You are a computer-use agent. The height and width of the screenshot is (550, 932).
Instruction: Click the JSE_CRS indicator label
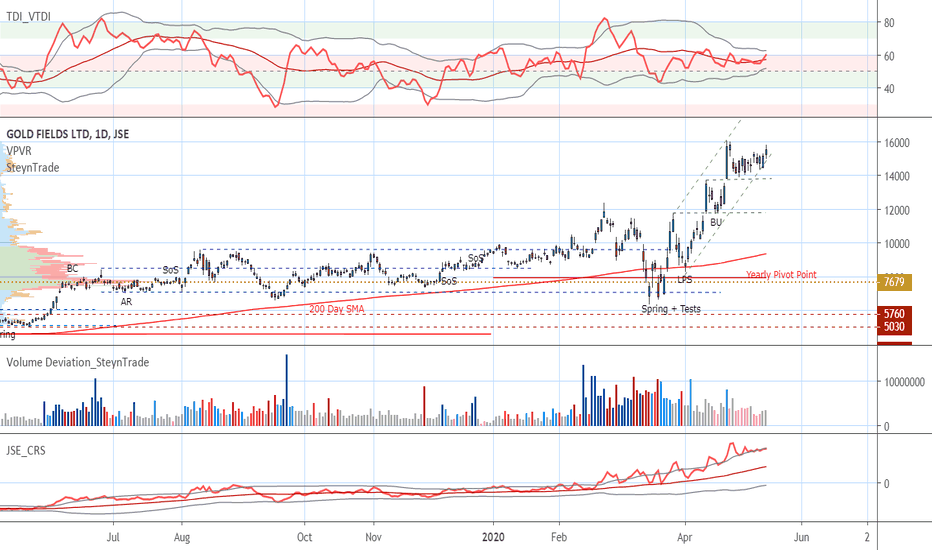coord(26,451)
